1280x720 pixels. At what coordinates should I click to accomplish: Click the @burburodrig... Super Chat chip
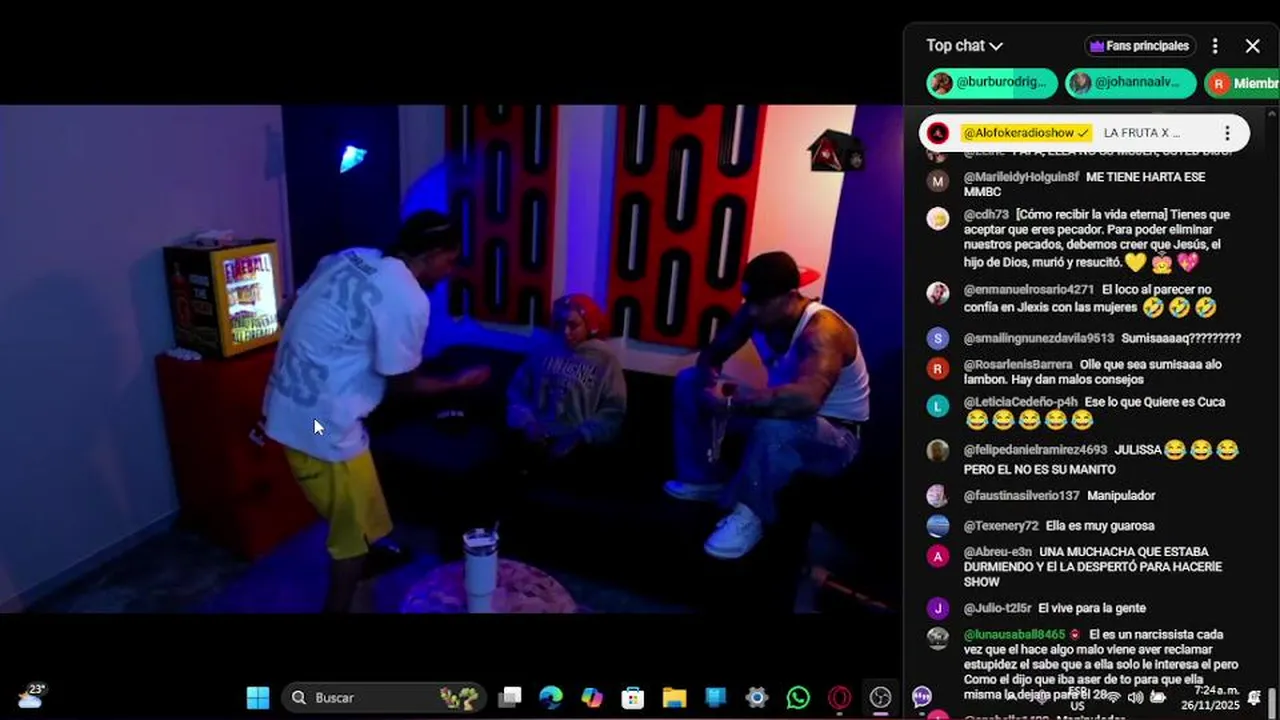tap(992, 83)
